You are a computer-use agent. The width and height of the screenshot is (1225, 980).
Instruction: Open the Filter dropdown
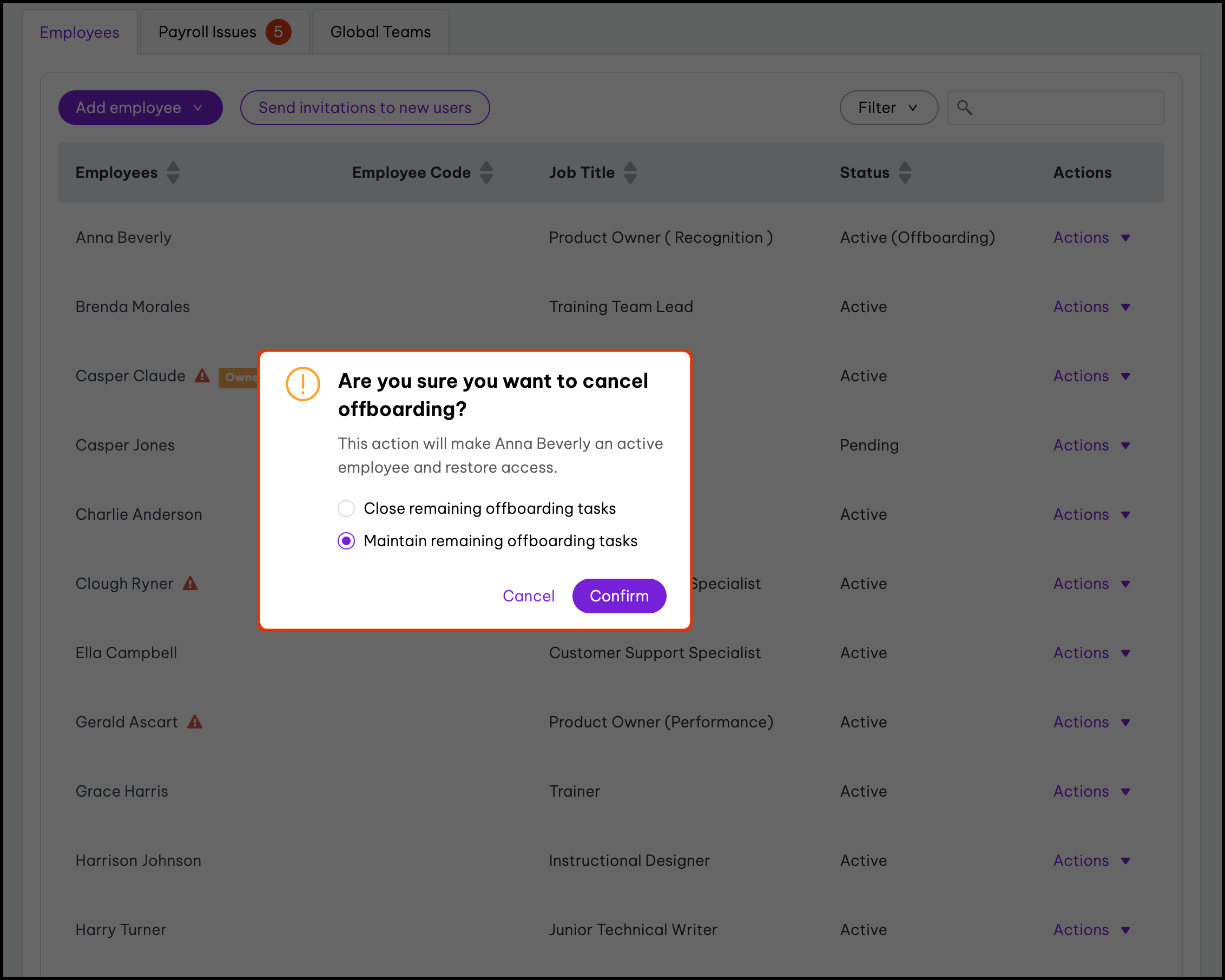point(888,107)
